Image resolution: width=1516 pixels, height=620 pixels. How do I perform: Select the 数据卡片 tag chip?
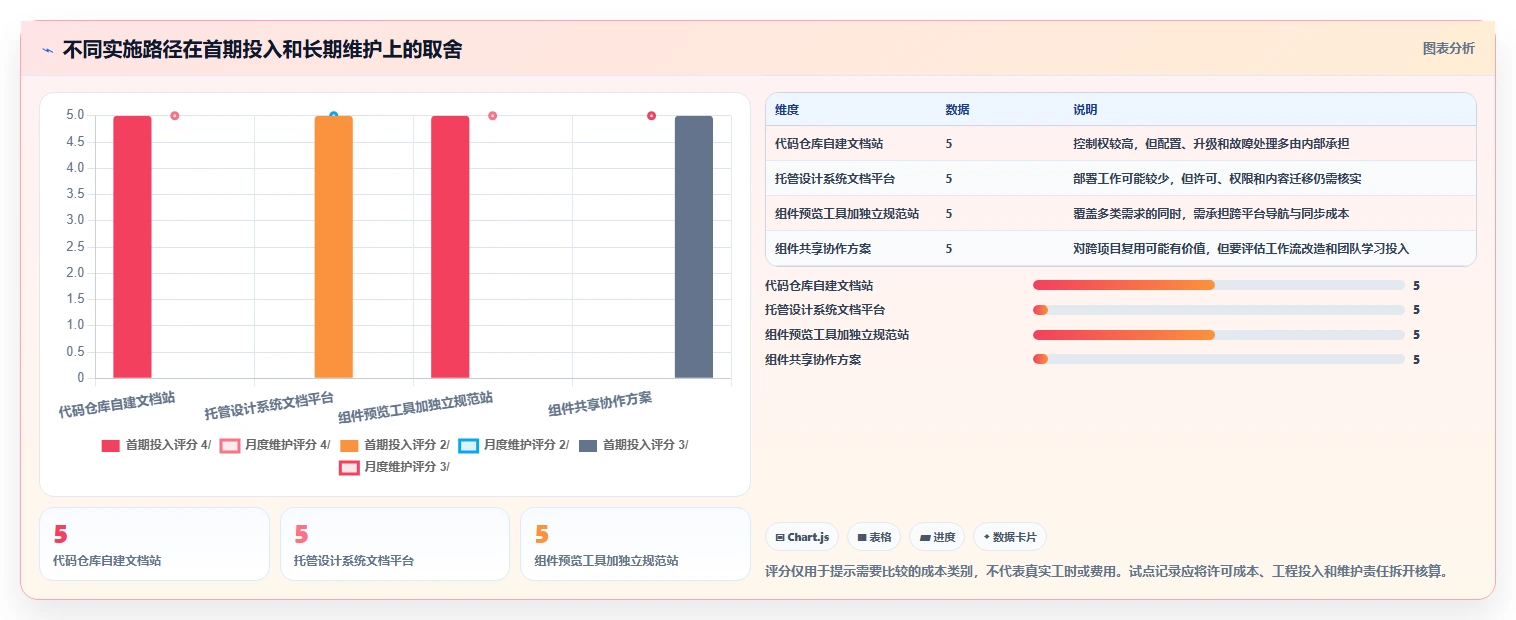pyautogui.click(x=1010, y=537)
